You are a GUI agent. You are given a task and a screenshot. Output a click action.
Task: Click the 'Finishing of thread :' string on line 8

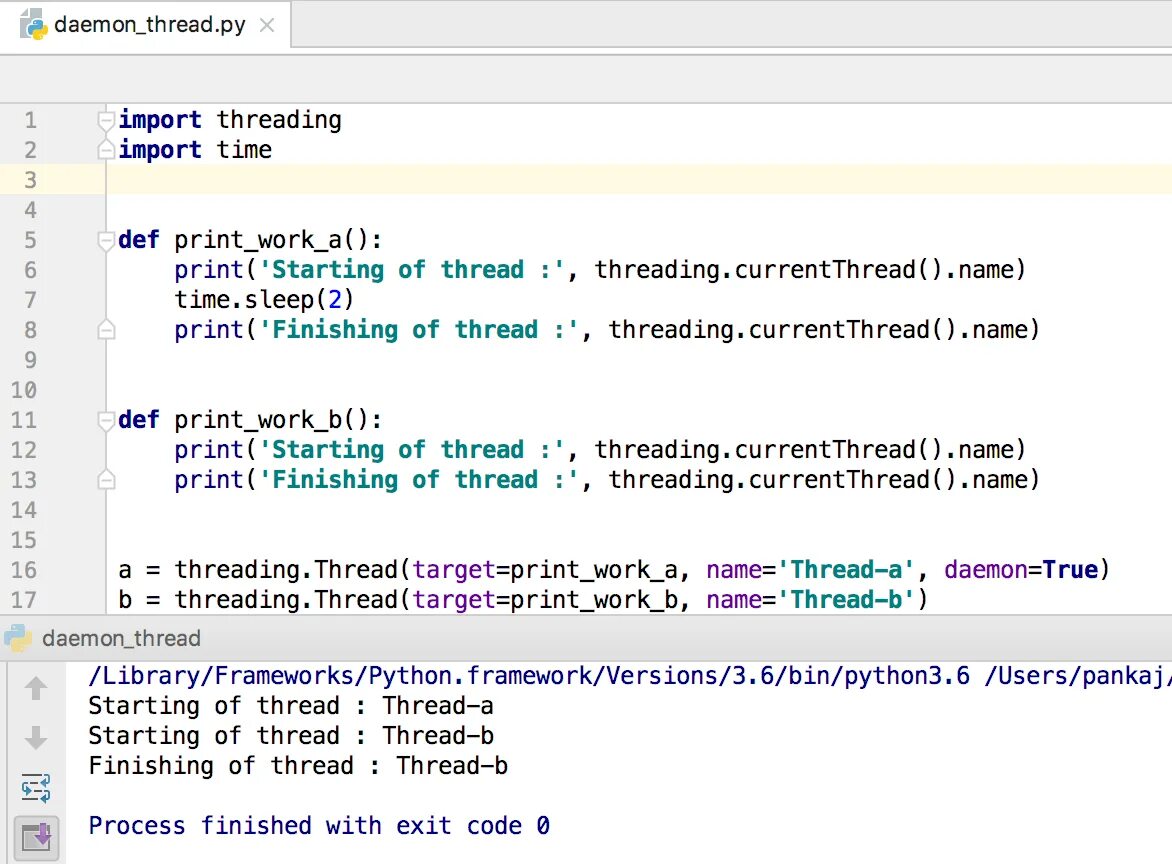419,330
